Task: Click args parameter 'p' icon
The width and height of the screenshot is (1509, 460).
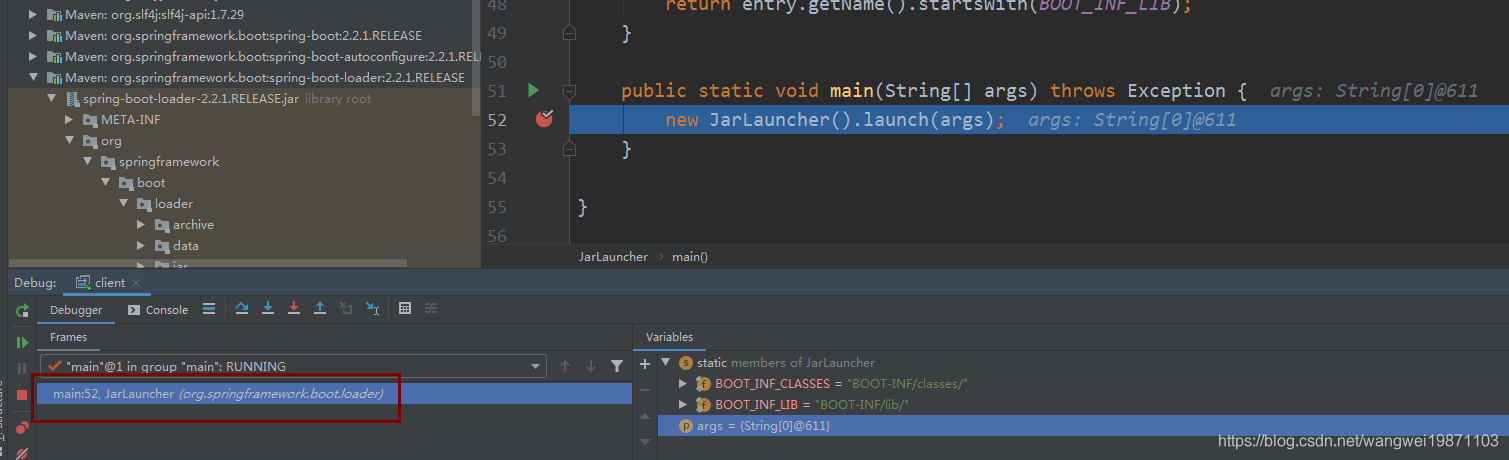Action: click(686, 426)
